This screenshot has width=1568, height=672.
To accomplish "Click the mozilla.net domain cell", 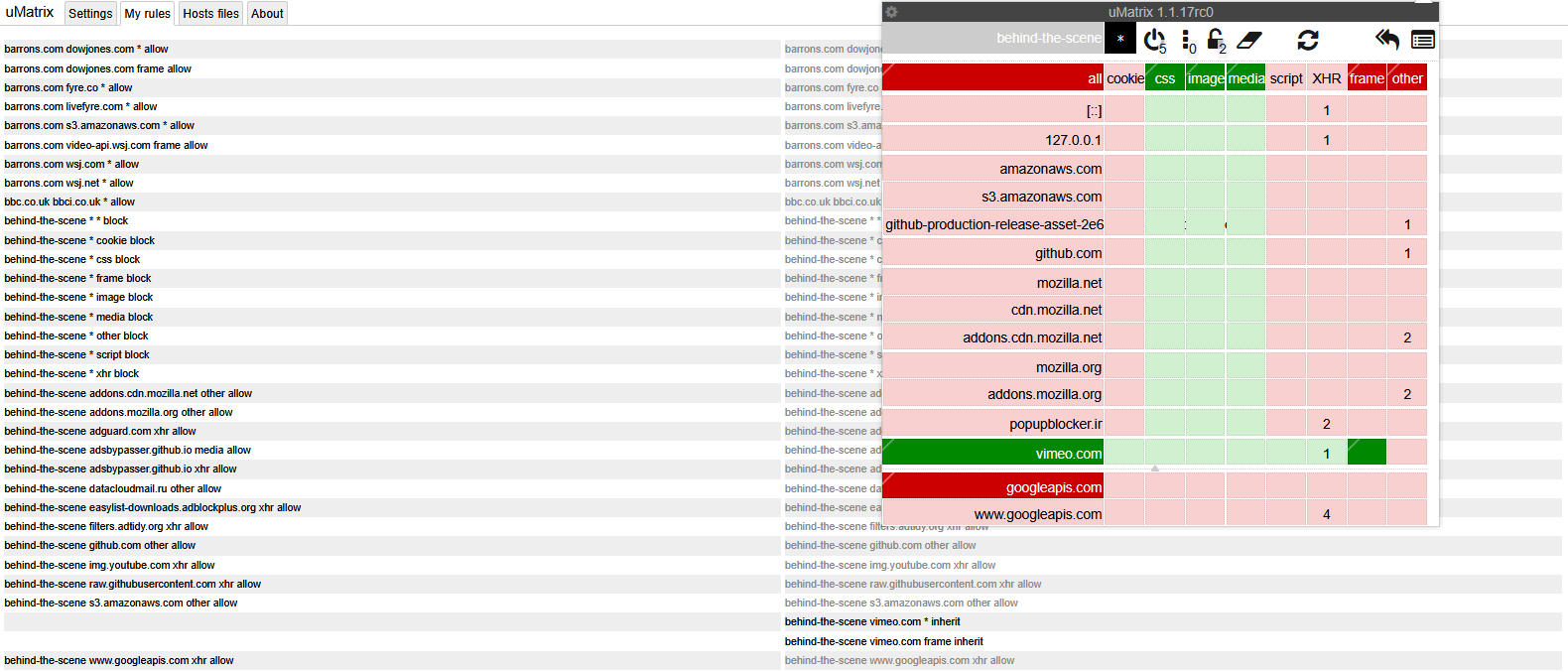I will [x=993, y=283].
